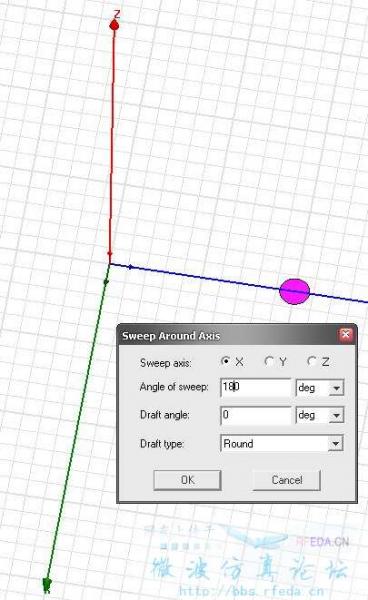
Task: Open the Angle of sweep unit dropdown
Action: pos(320,388)
